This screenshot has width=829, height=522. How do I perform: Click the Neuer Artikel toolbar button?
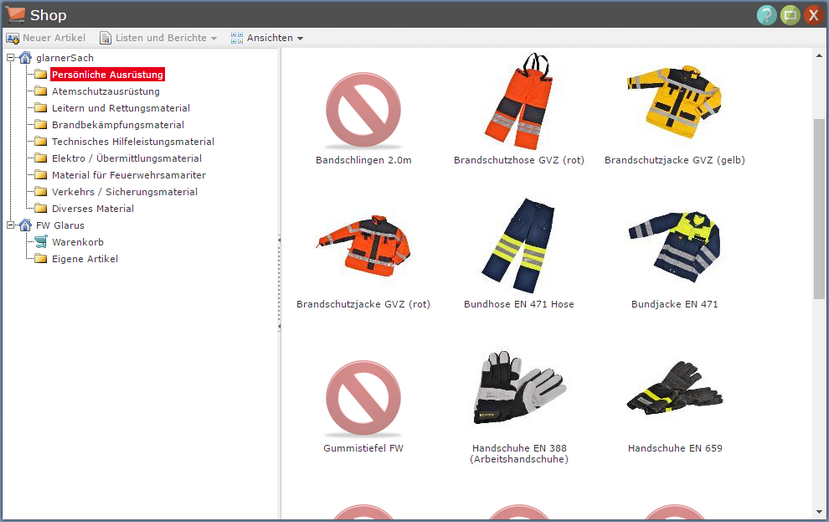coord(45,38)
